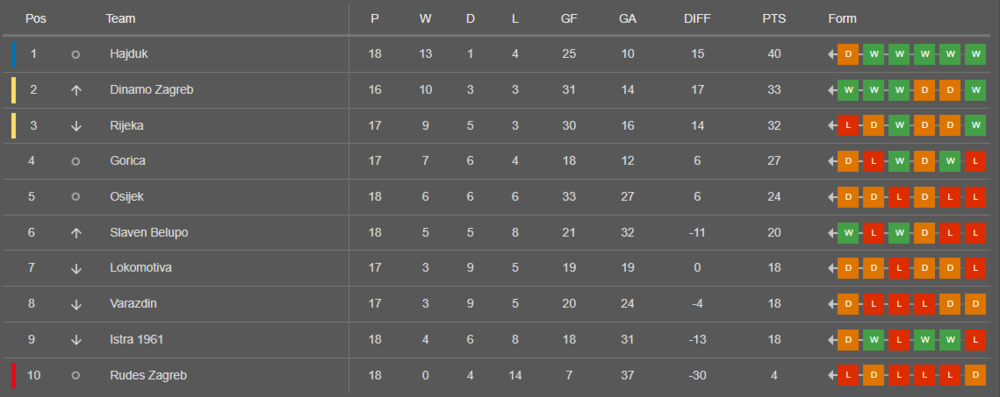Click the up arrow next to Slaven Belupo

76,233
